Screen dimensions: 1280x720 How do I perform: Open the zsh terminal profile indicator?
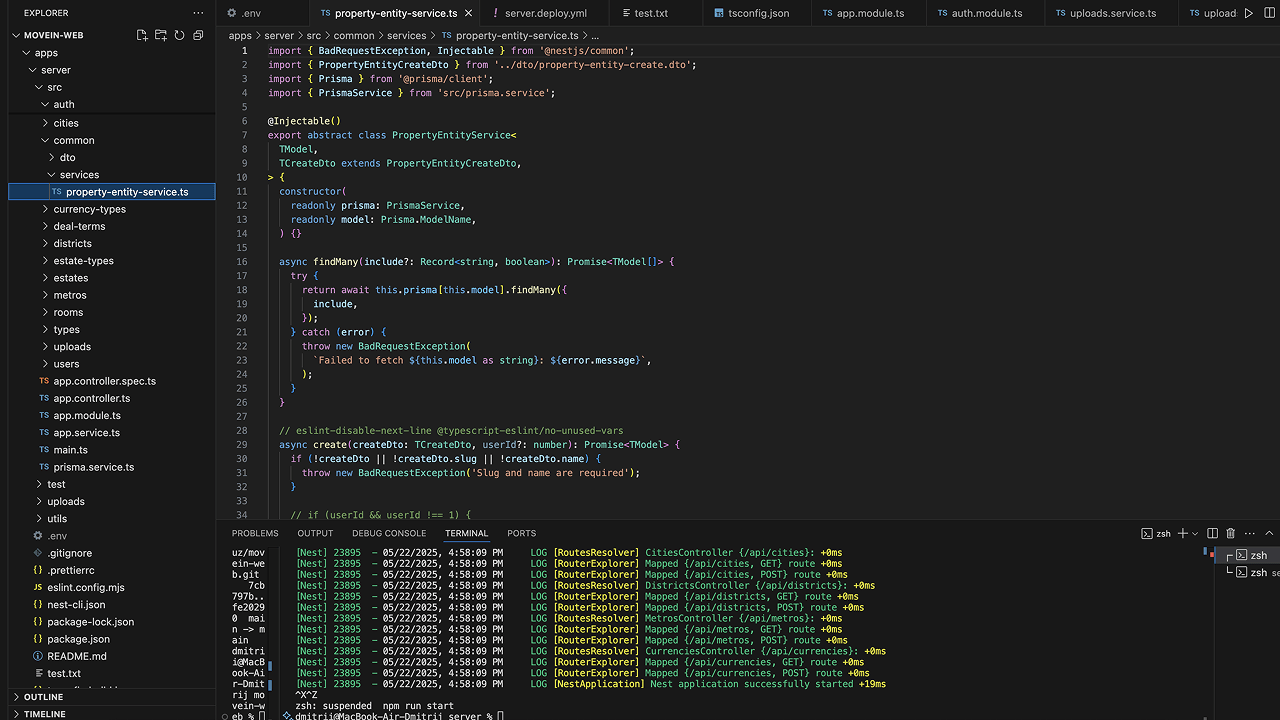point(1156,533)
